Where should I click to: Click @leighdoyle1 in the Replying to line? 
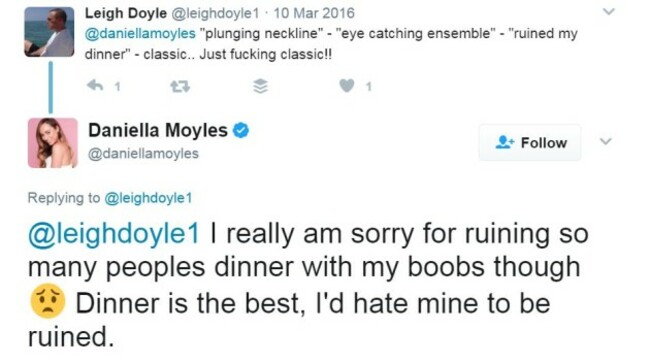click(x=148, y=198)
